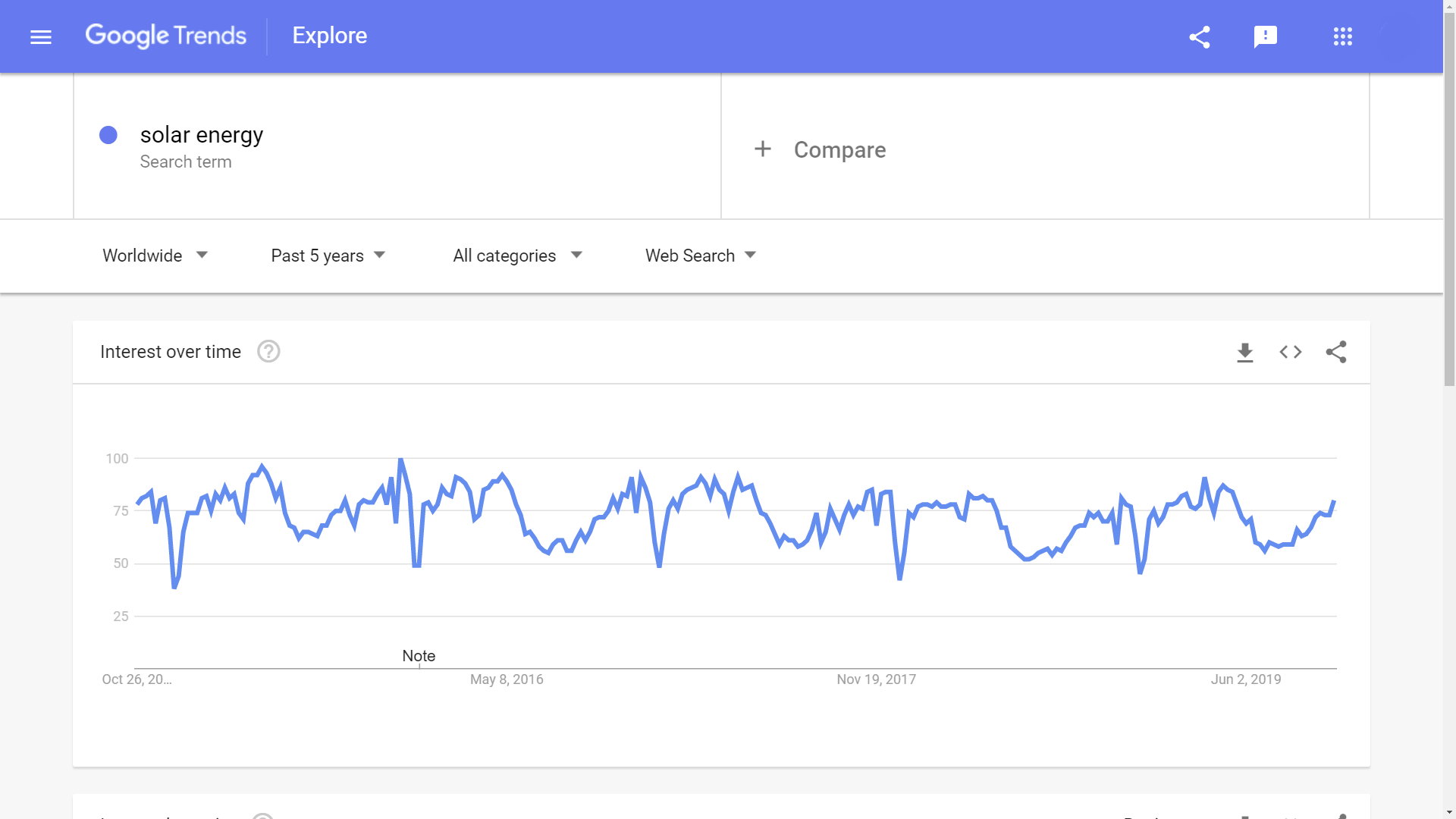Open Interest over time help icon
The image size is (1456, 819).
click(x=268, y=352)
